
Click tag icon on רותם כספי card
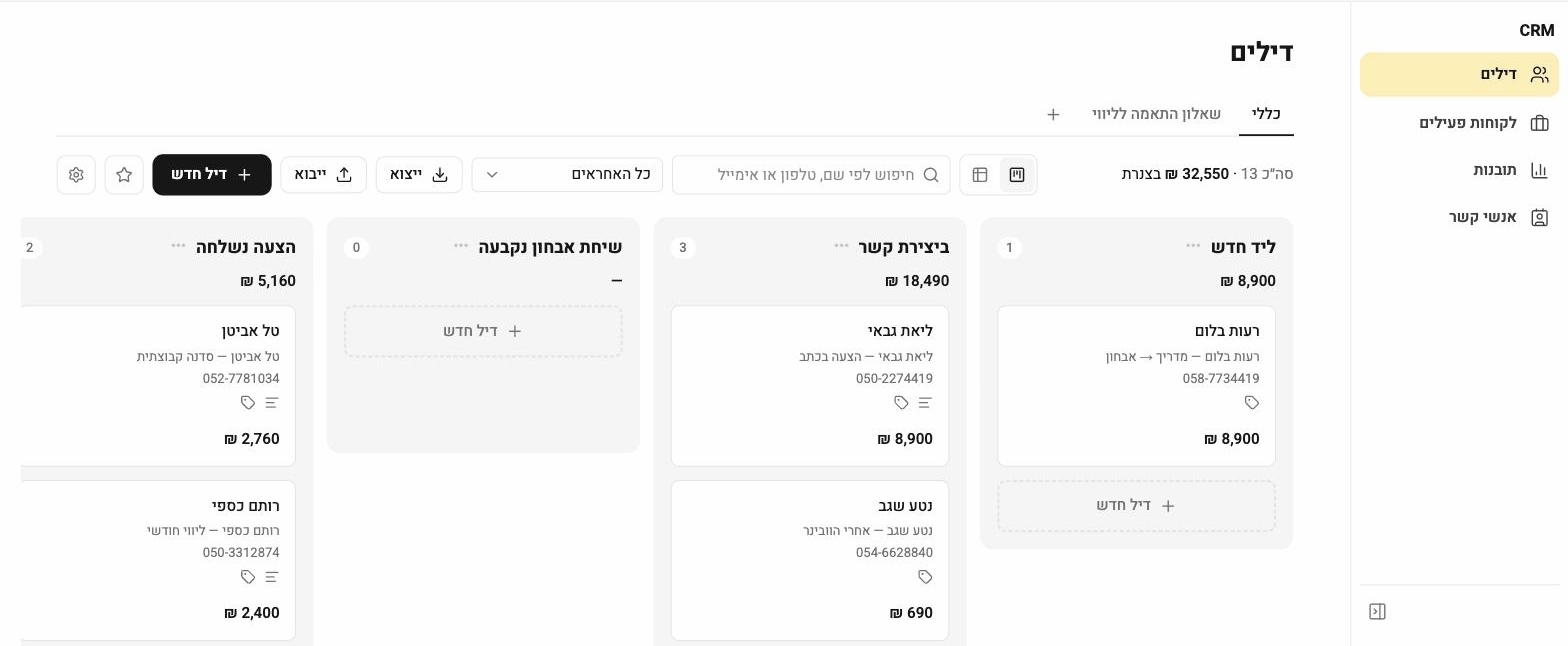tap(248, 577)
